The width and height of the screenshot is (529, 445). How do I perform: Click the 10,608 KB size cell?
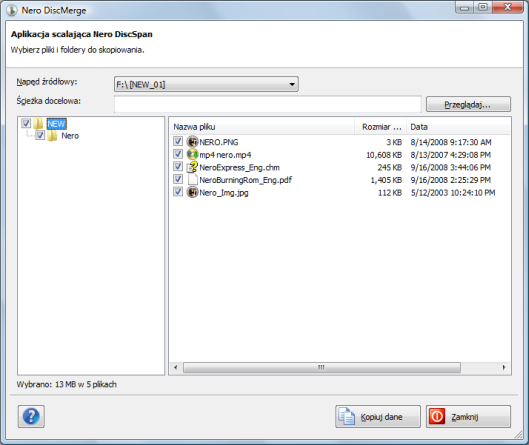click(x=384, y=155)
